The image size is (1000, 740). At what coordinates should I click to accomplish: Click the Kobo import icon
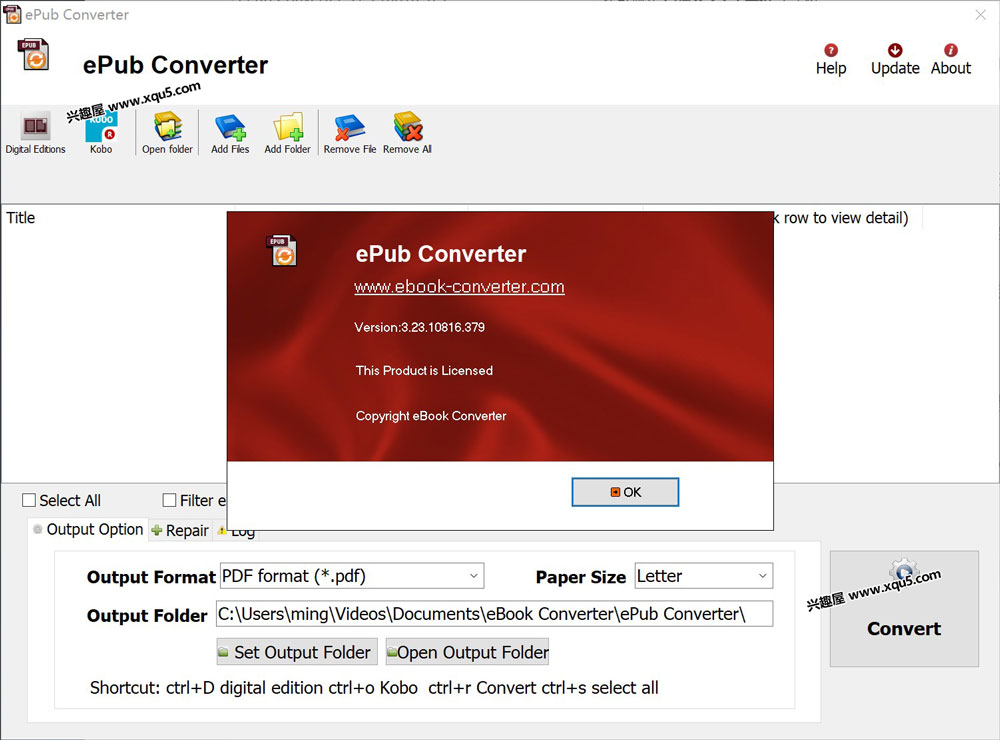(101, 133)
